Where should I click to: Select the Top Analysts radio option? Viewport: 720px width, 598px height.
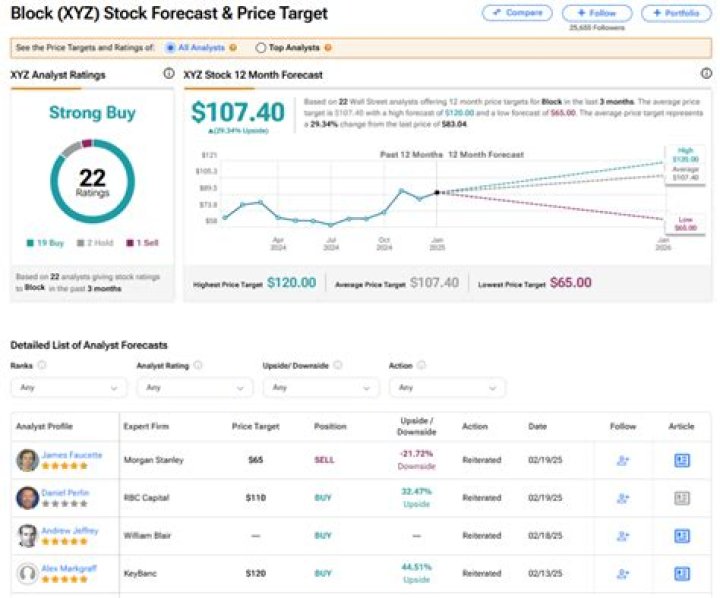point(262,47)
